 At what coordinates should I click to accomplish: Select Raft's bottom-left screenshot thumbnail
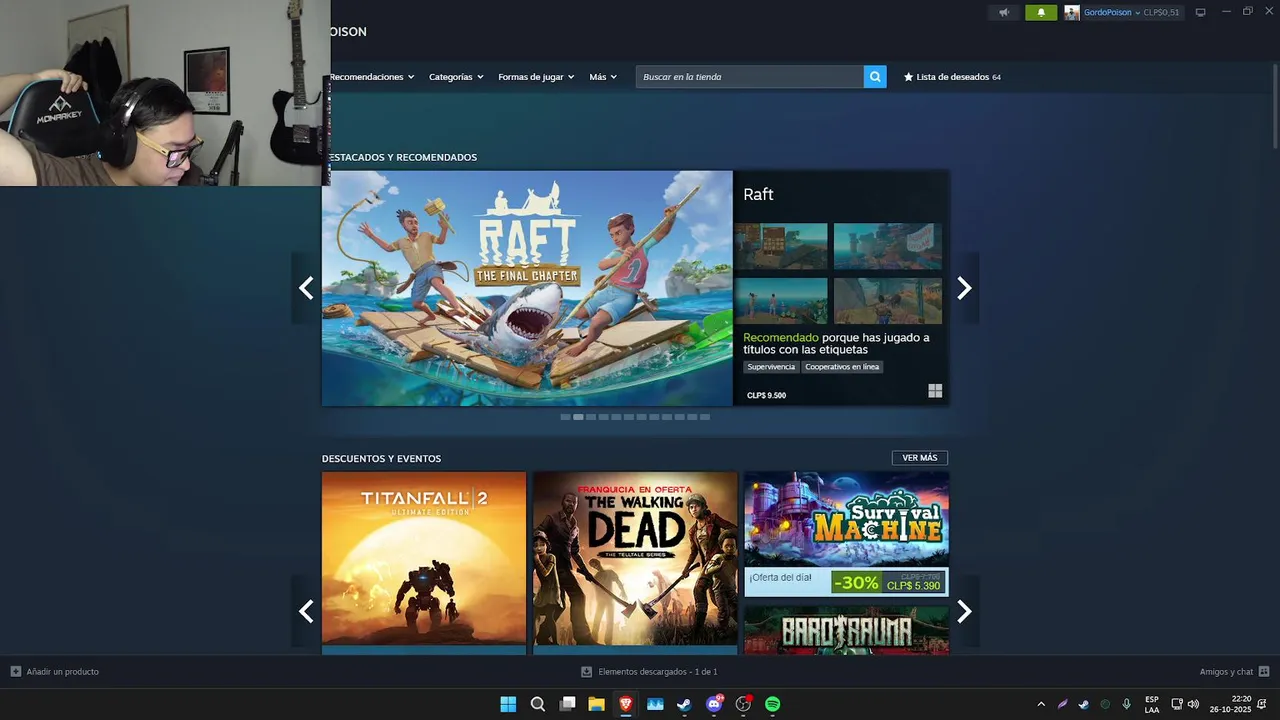tap(781, 301)
